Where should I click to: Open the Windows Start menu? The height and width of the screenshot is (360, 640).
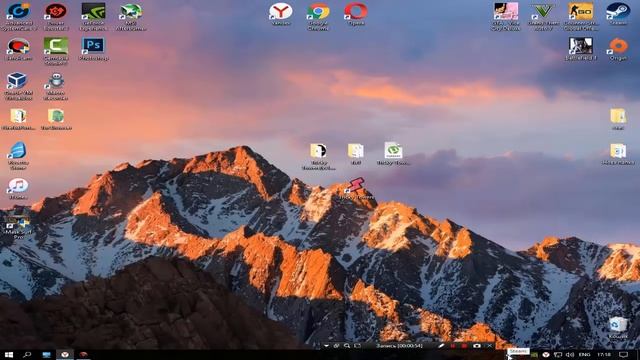click(9, 355)
